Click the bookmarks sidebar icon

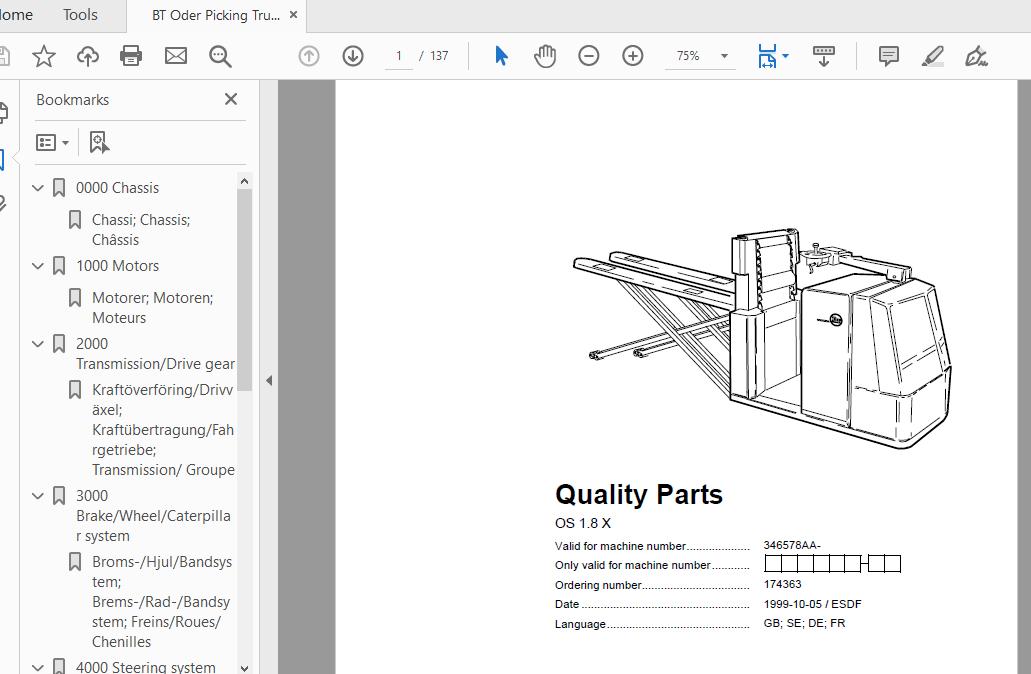(x=2, y=159)
